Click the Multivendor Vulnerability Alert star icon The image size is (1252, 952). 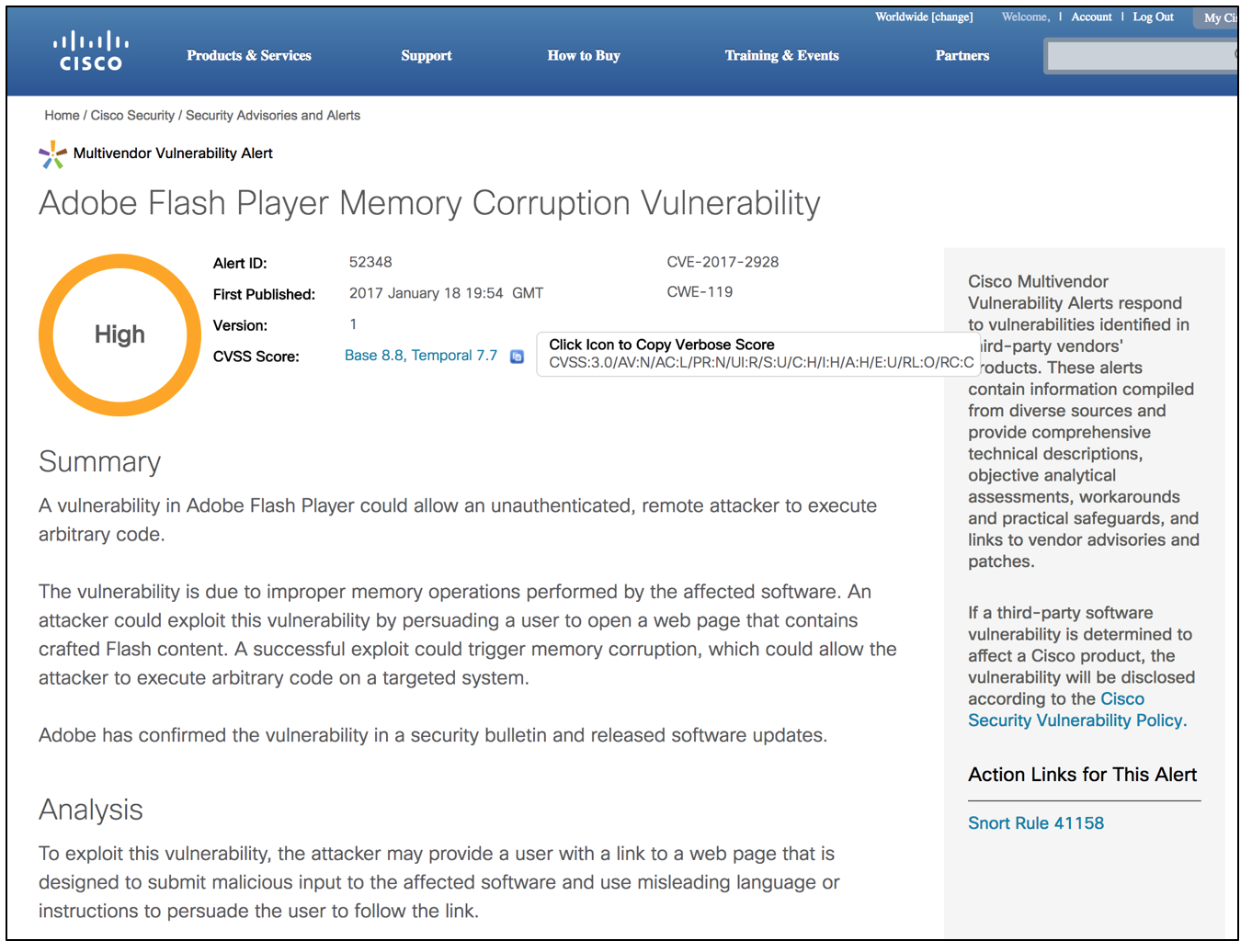coord(52,154)
